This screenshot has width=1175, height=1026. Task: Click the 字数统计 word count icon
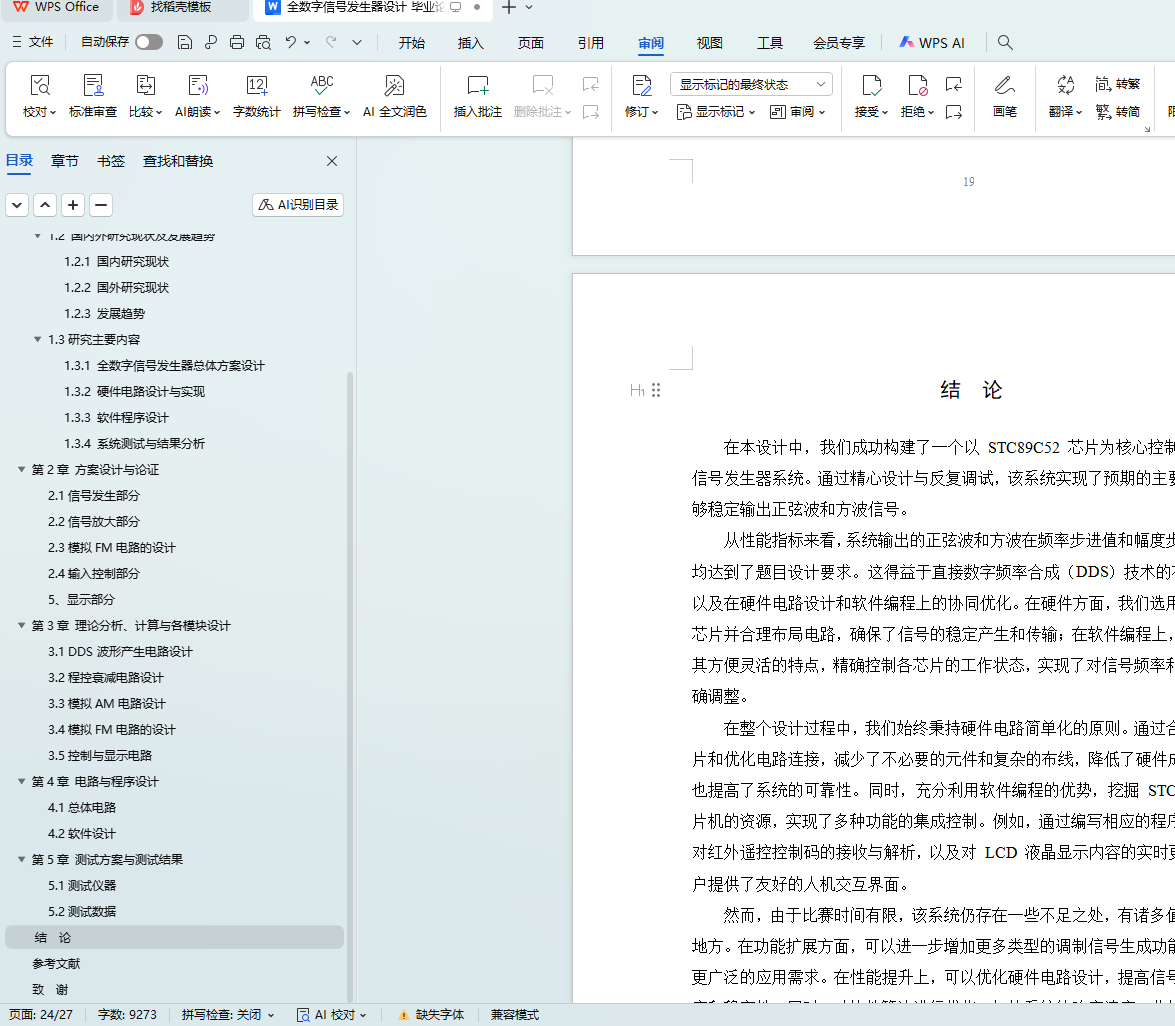[x=257, y=86]
